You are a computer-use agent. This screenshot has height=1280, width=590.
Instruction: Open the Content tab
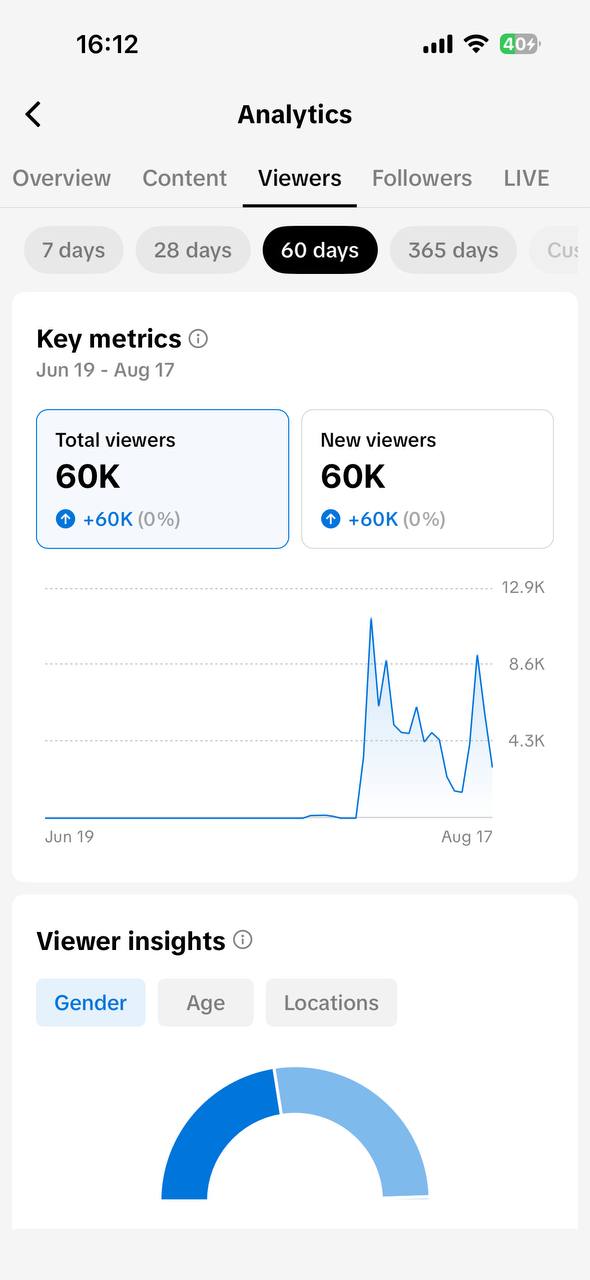185,178
